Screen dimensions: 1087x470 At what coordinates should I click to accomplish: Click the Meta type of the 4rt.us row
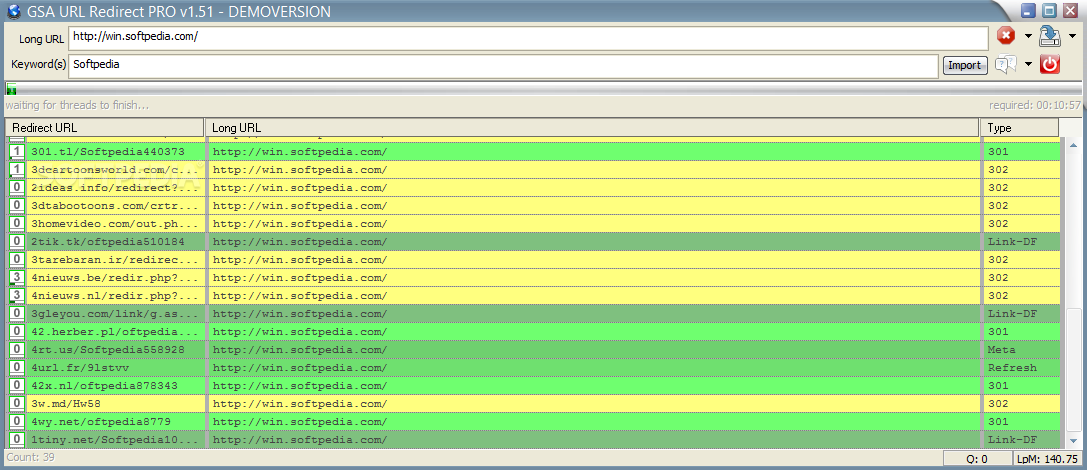(x=1002, y=350)
